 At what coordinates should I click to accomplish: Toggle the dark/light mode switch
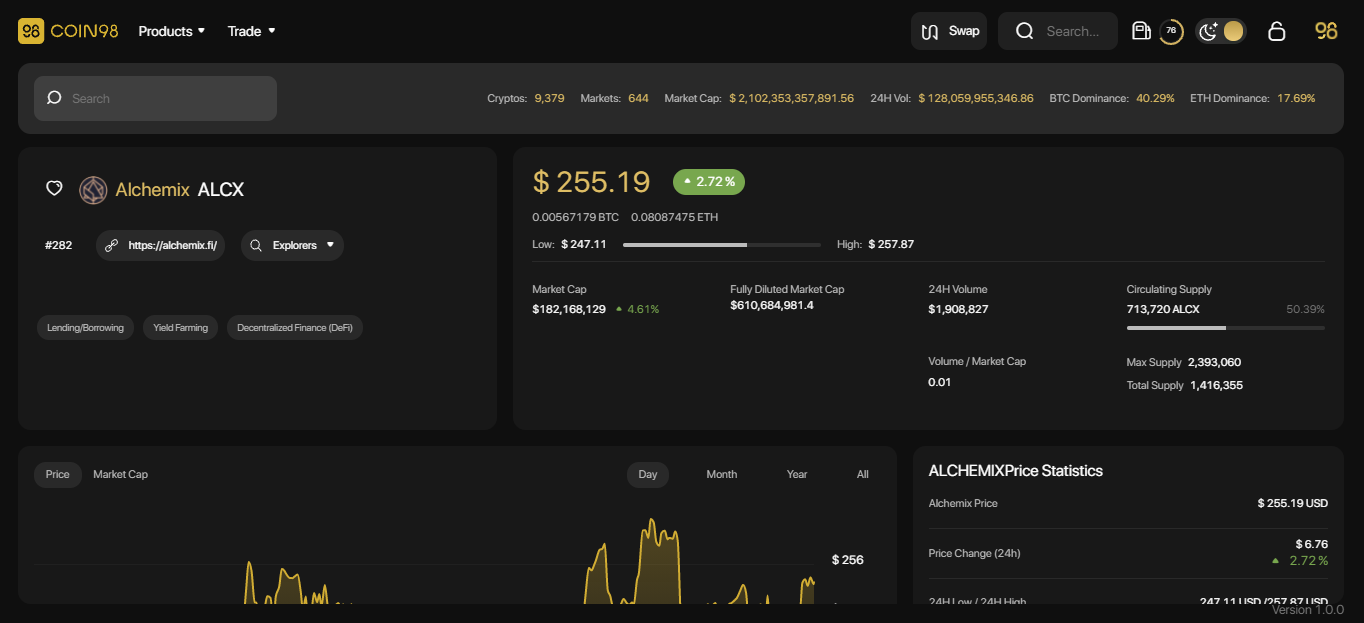[1221, 31]
